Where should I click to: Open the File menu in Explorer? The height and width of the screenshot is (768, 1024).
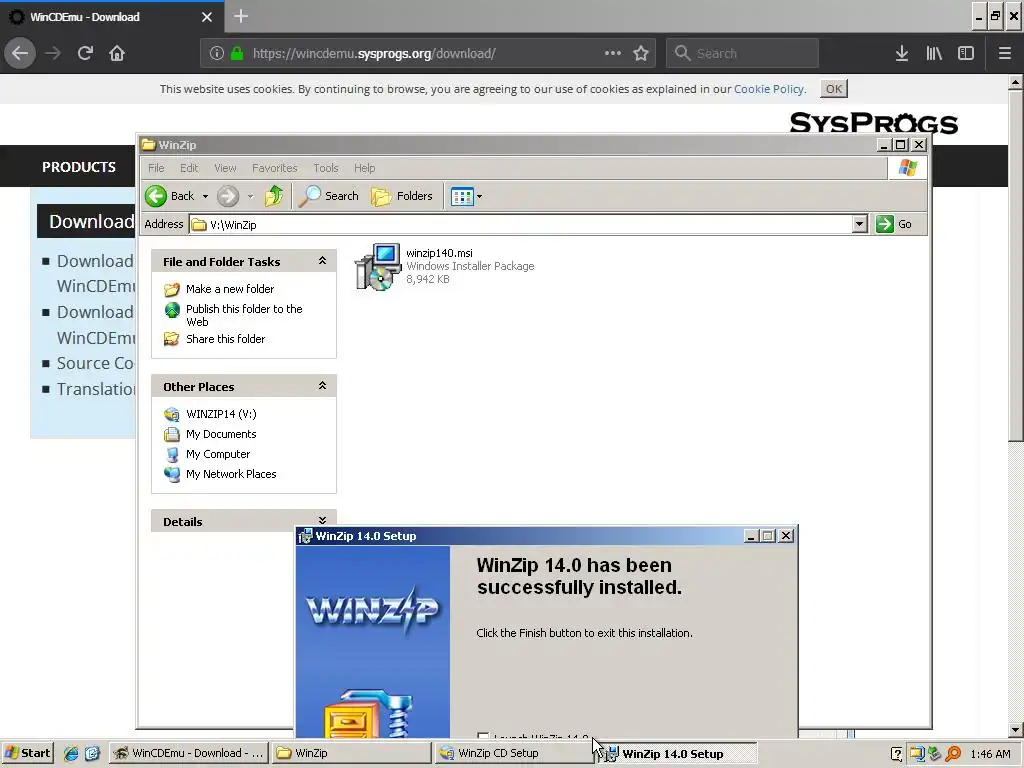(x=156, y=168)
